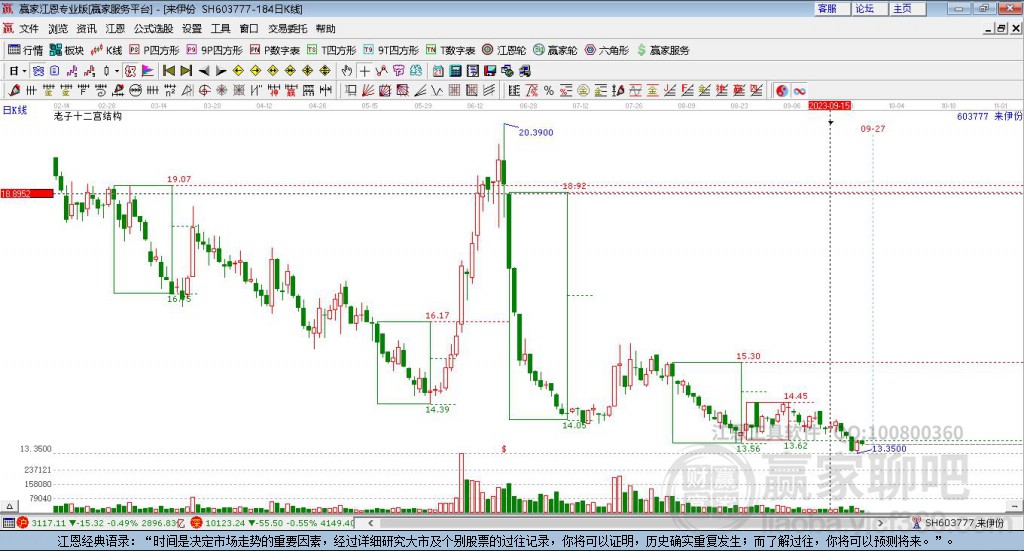
Task: Click the blue infinity loop icon
Action: point(799,91)
